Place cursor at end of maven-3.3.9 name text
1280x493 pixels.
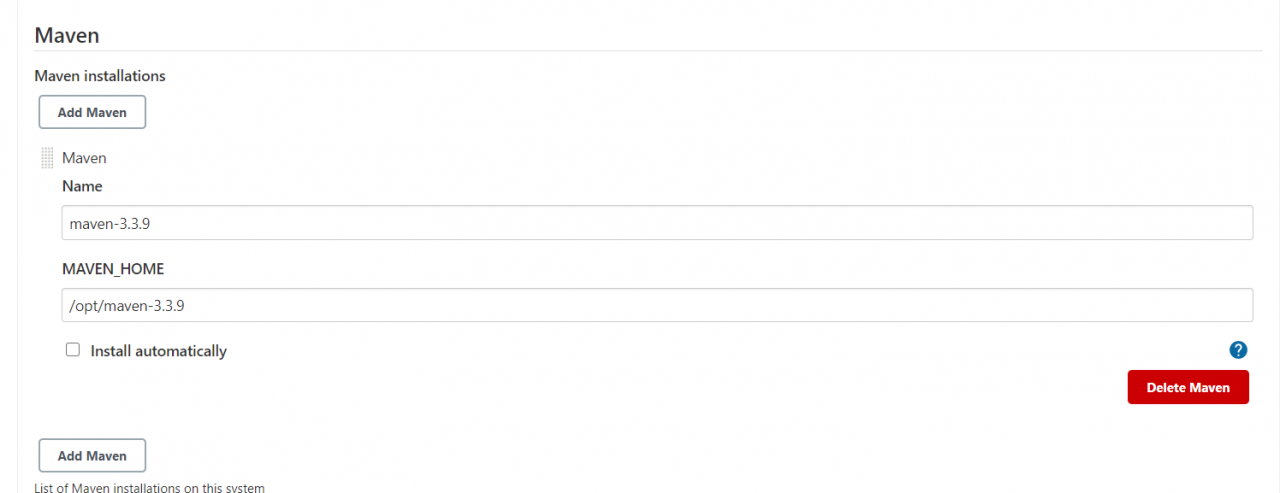151,224
